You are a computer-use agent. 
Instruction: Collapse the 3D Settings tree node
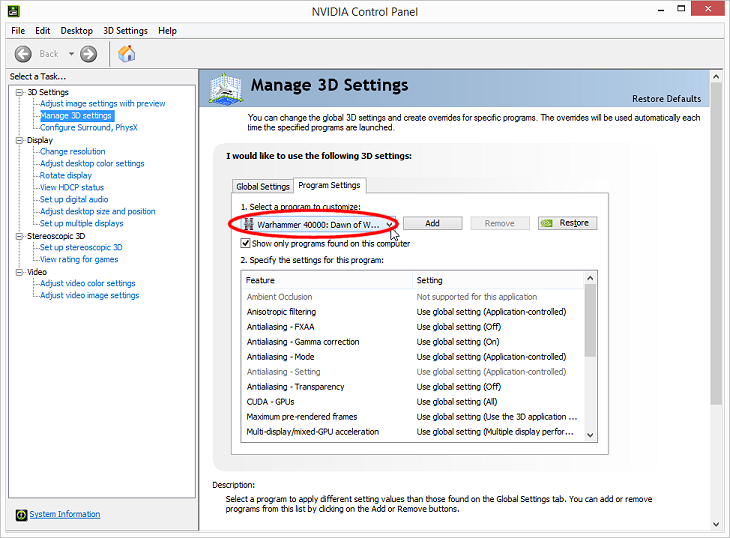[19, 92]
